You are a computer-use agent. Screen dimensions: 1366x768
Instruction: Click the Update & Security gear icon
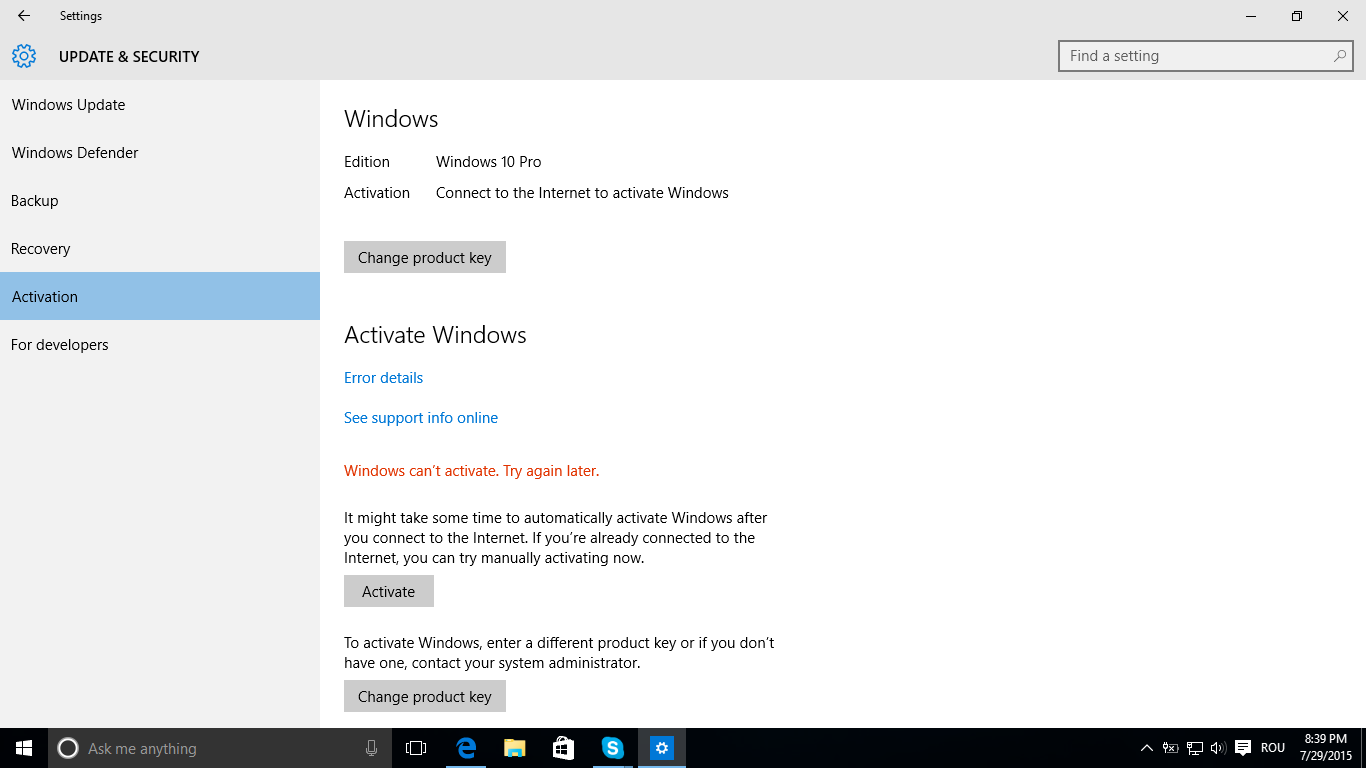pos(24,56)
